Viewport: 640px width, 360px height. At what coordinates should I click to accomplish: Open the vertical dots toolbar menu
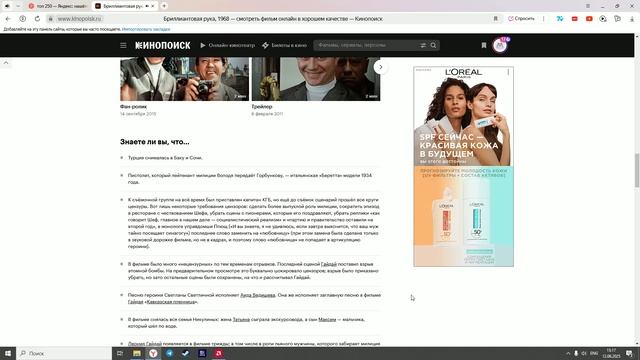pyautogui.click(x=543, y=19)
